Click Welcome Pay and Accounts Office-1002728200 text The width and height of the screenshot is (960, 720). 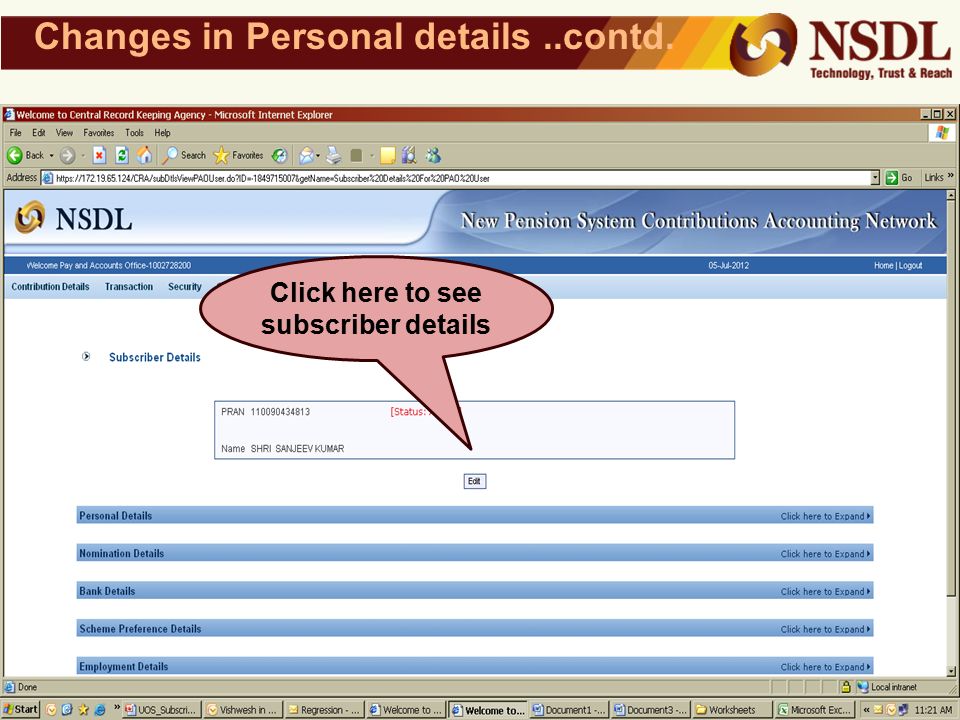[108, 265]
